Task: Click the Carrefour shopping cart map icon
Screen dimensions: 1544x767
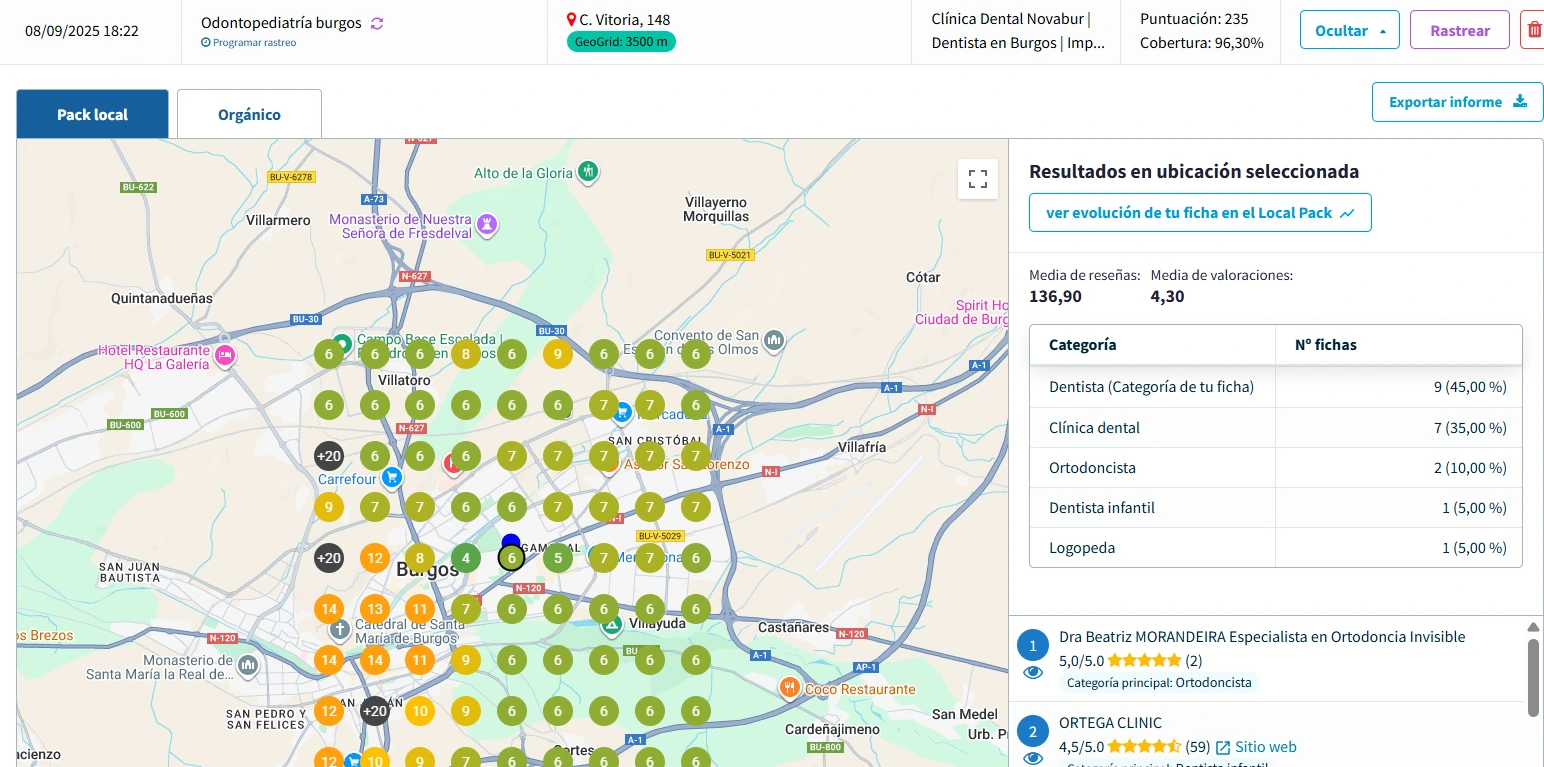Action: (x=392, y=477)
